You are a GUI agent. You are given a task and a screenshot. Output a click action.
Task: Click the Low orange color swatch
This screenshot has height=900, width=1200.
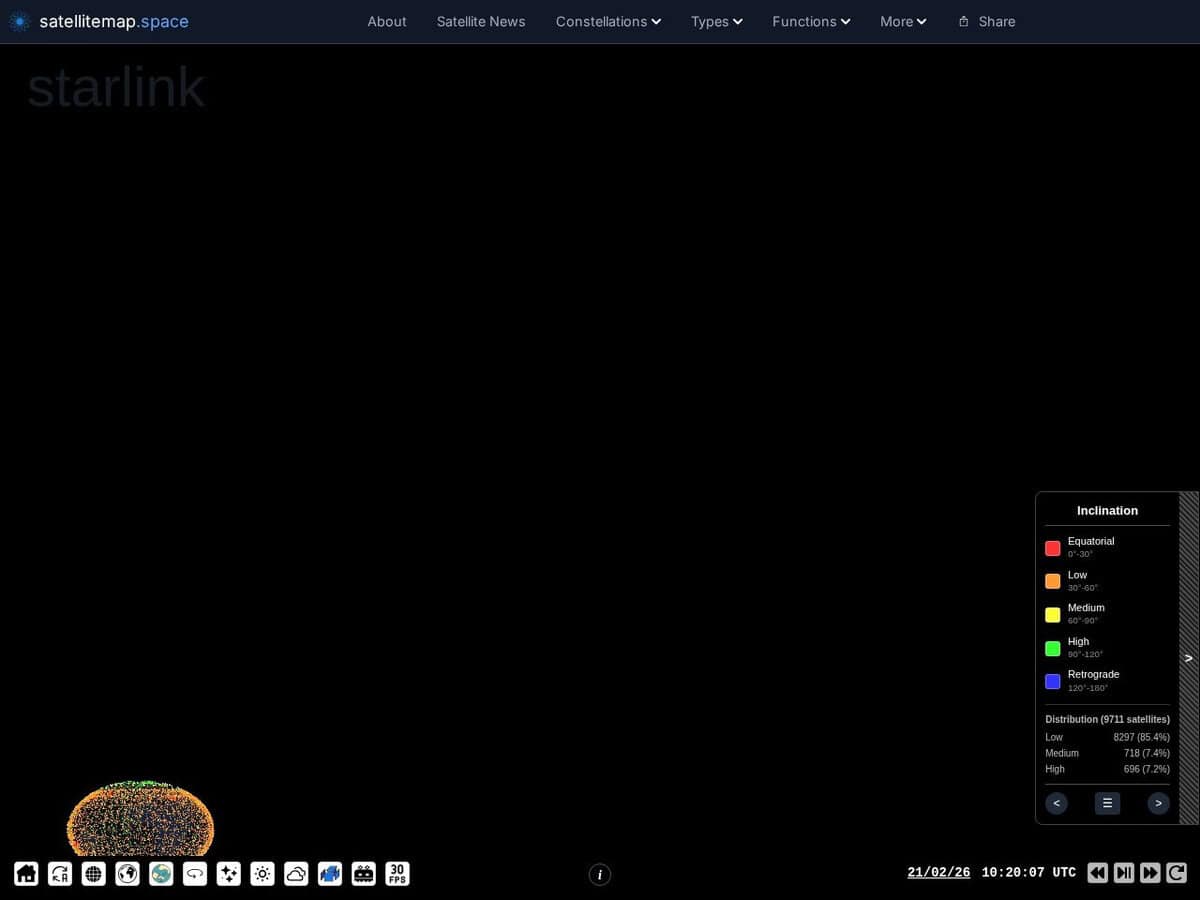pos(1053,581)
